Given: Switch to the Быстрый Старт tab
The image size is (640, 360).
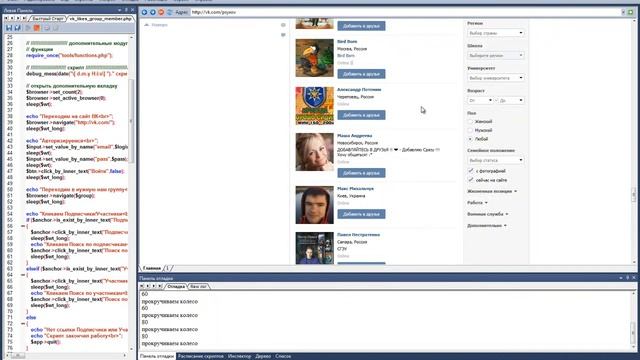Looking at the screenshot, I should click(48, 18).
